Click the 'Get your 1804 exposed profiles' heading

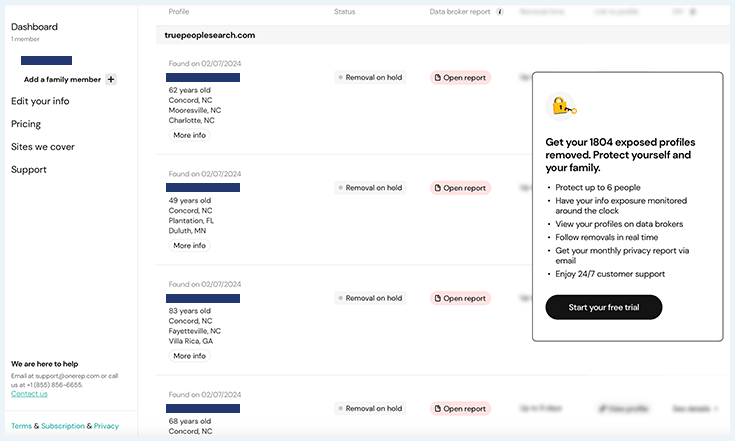coord(620,155)
